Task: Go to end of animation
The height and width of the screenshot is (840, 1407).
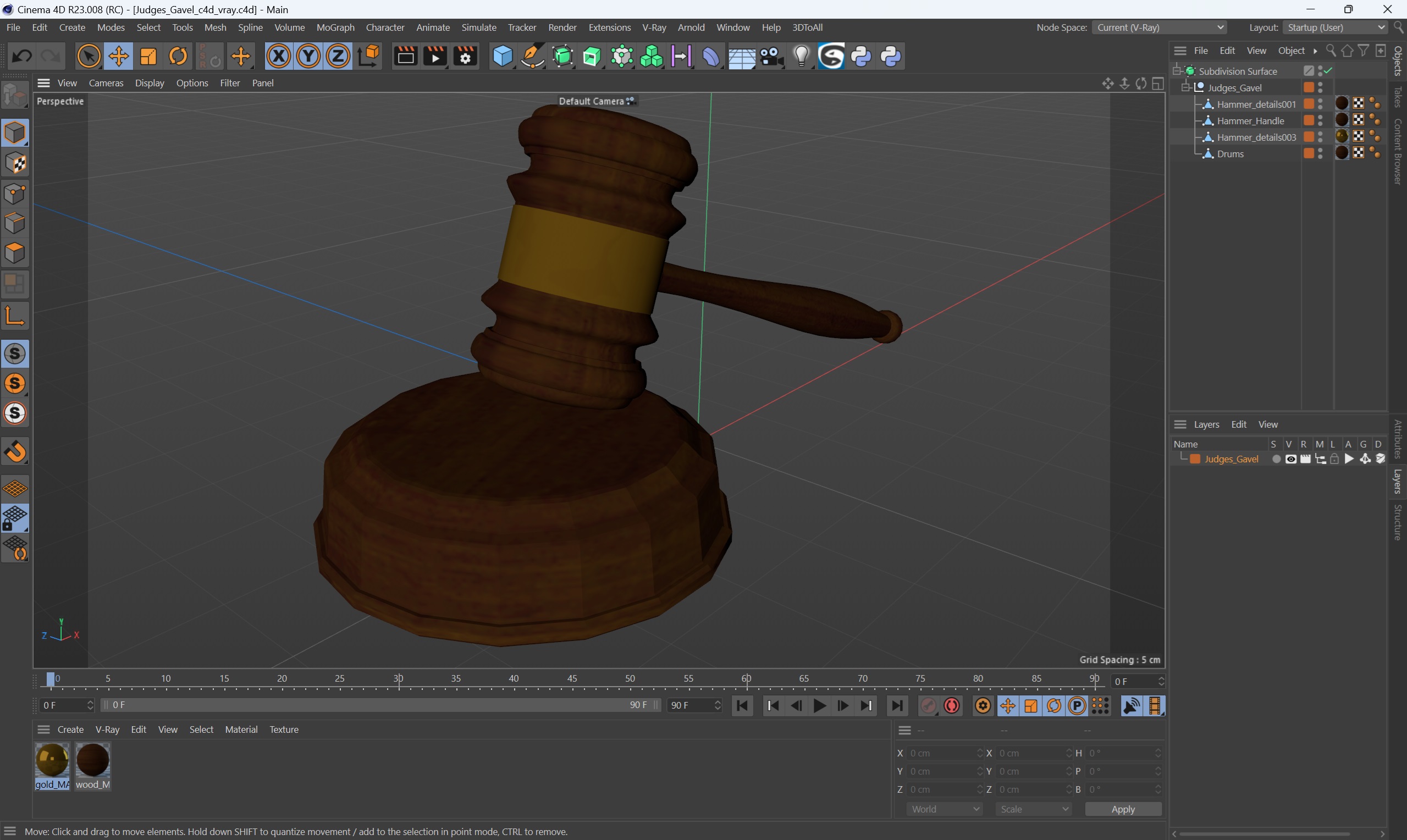Action: tap(897, 705)
